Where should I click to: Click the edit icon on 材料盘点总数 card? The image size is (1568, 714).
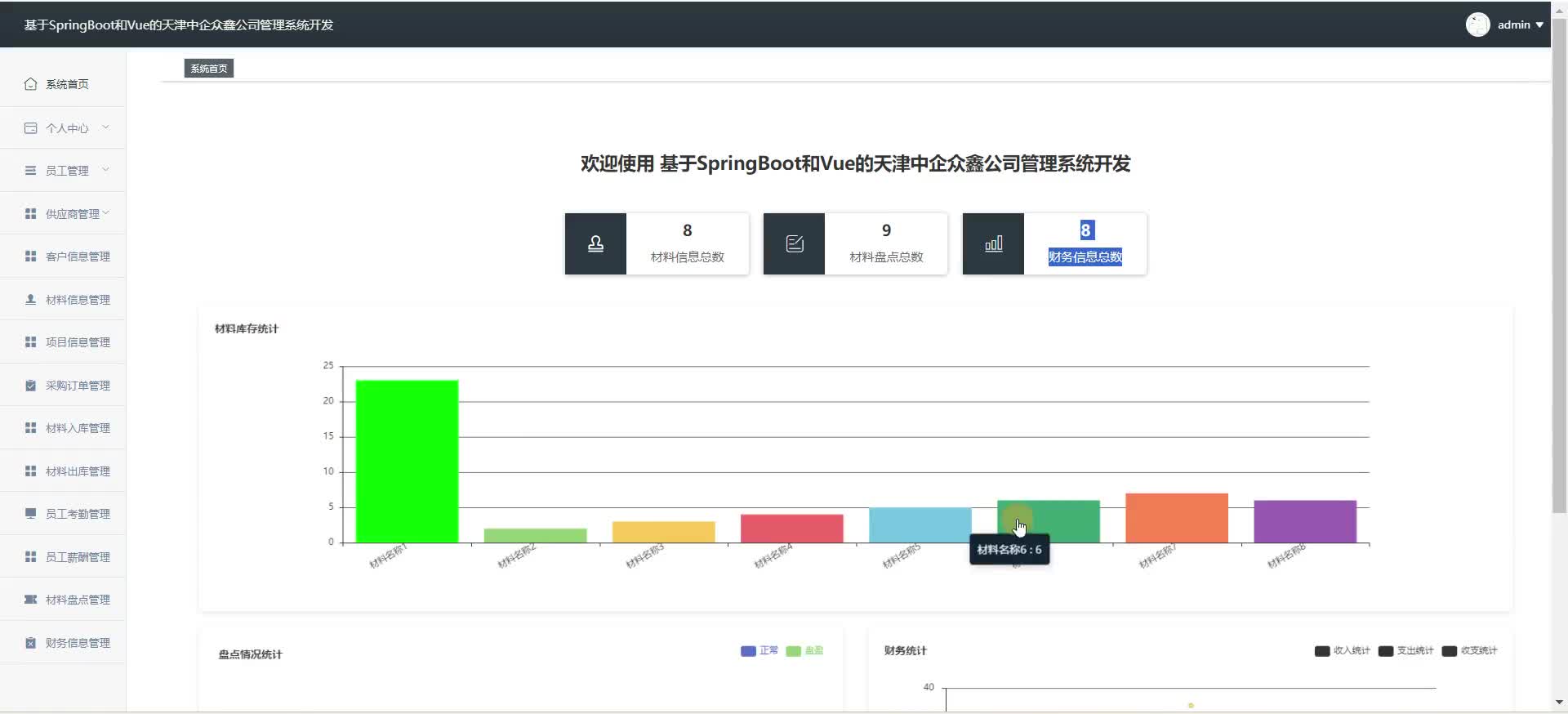click(795, 243)
